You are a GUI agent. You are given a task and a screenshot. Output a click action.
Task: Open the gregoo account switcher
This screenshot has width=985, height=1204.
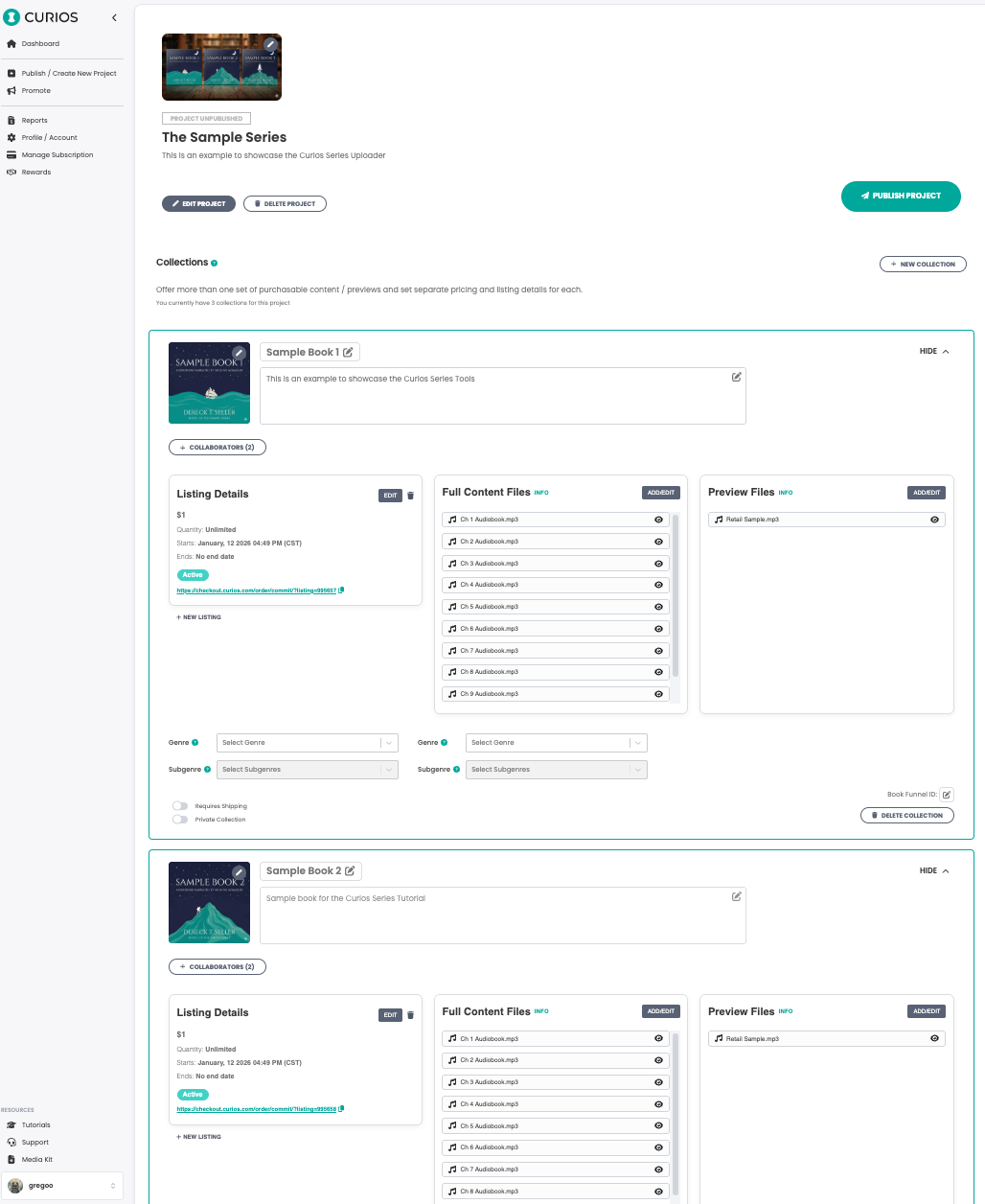[62, 1186]
